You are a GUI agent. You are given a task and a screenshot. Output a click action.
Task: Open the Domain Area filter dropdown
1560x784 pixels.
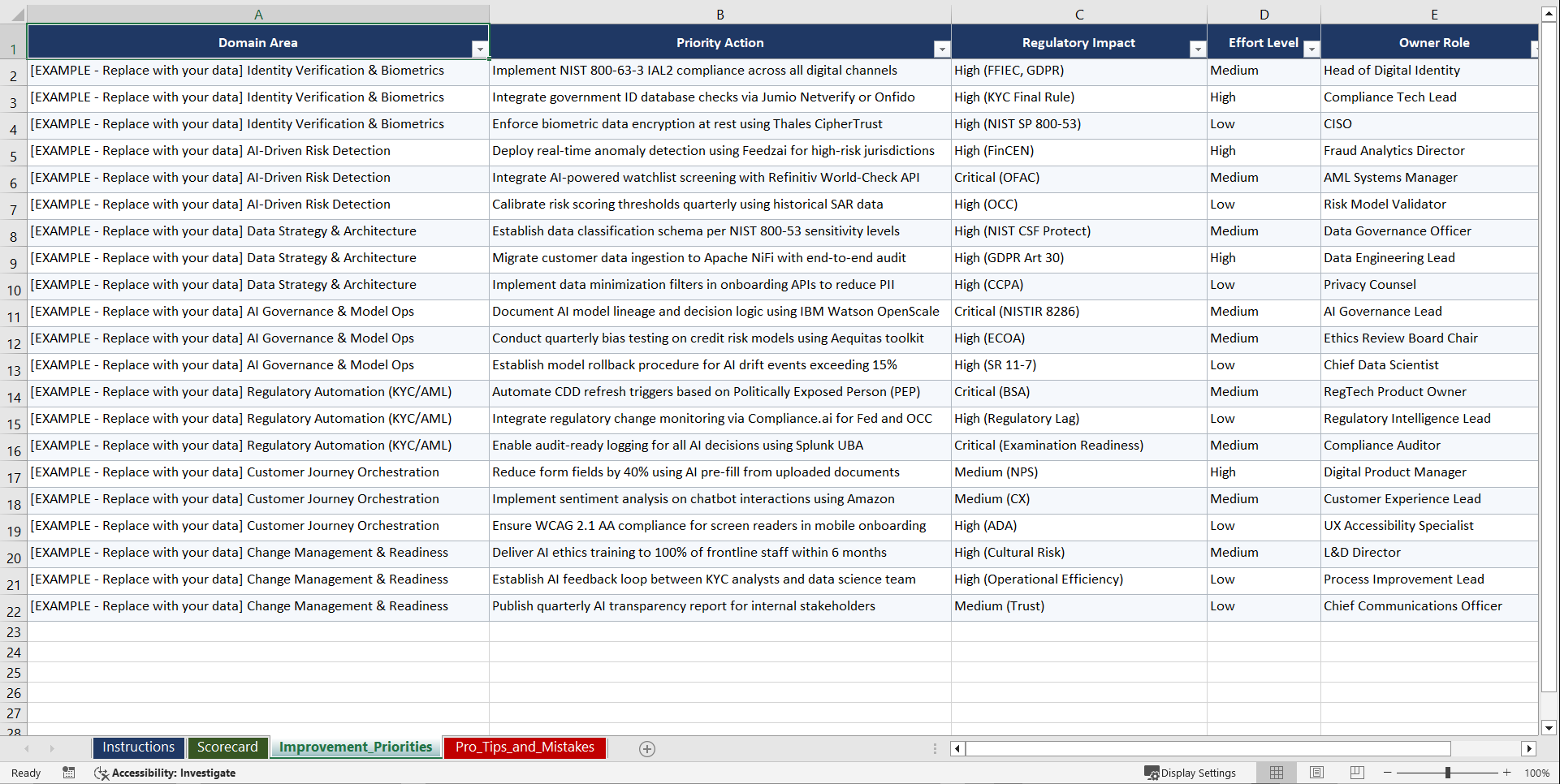pos(480,50)
